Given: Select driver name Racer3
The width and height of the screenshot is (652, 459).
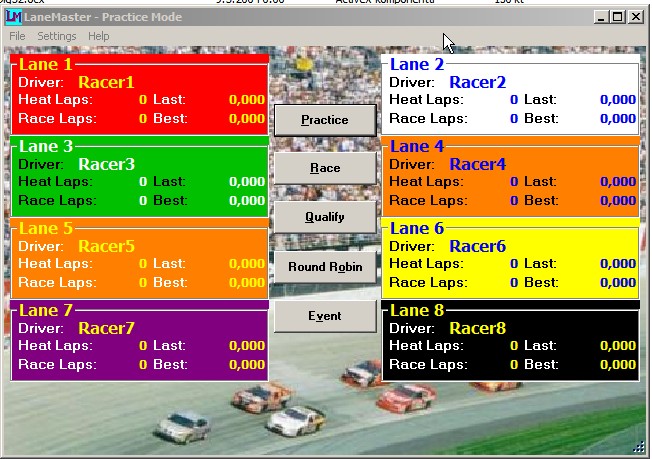Looking at the screenshot, I should point(106,164).
